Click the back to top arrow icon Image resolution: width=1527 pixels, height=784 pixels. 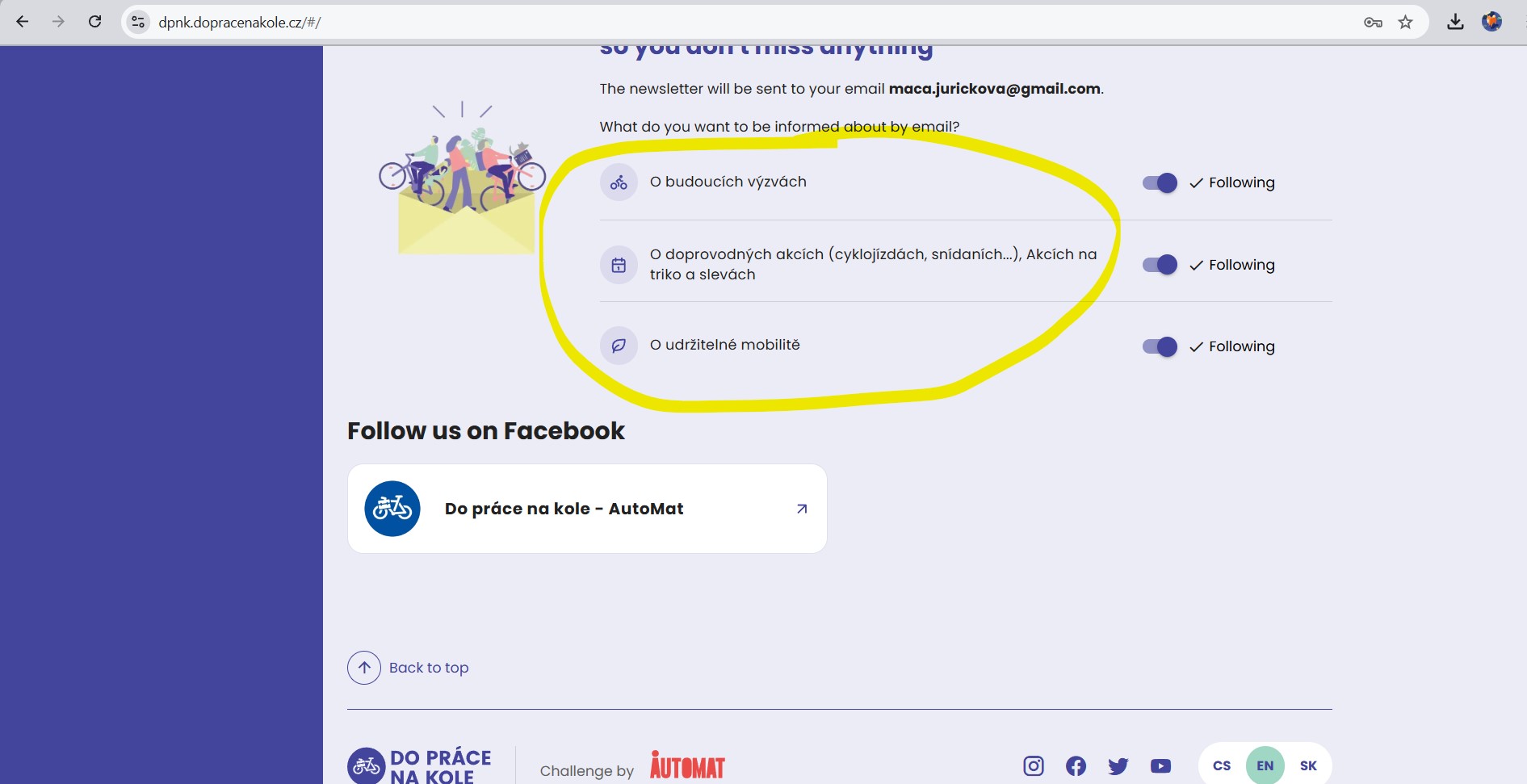tap(364, 668)
